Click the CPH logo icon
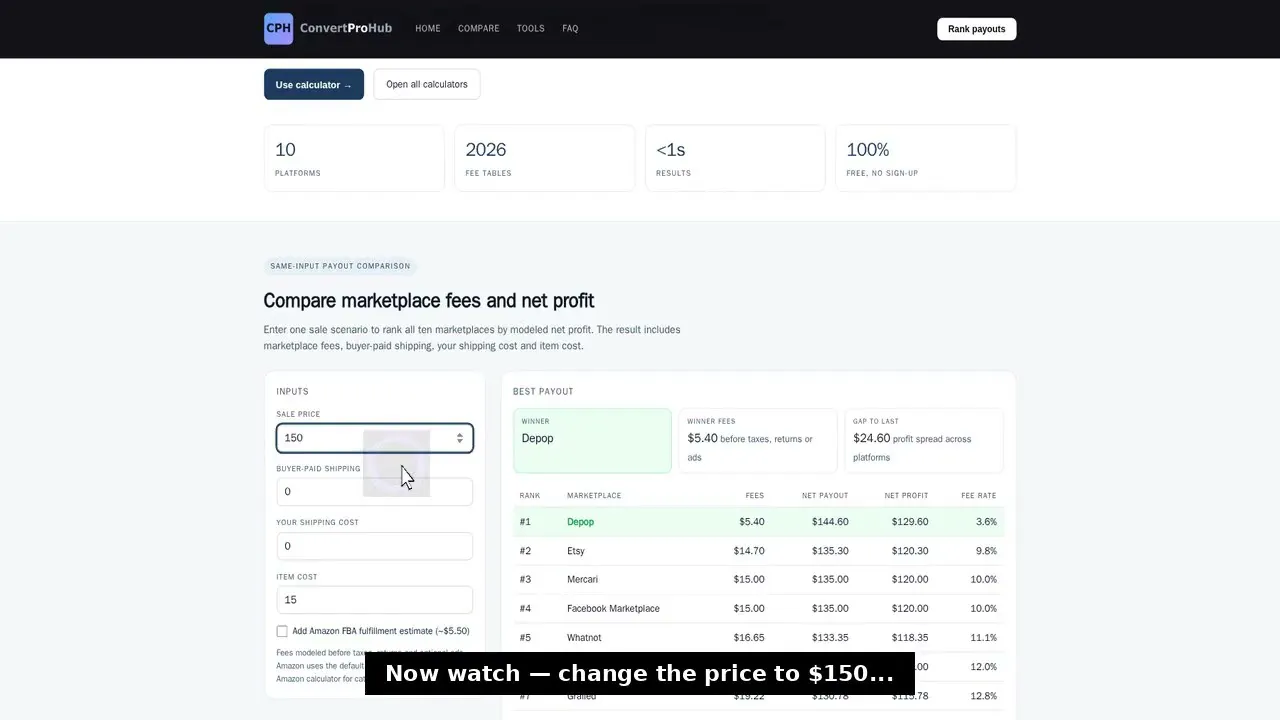Screen dimensions: 1280x720 (x=278, y=29)
